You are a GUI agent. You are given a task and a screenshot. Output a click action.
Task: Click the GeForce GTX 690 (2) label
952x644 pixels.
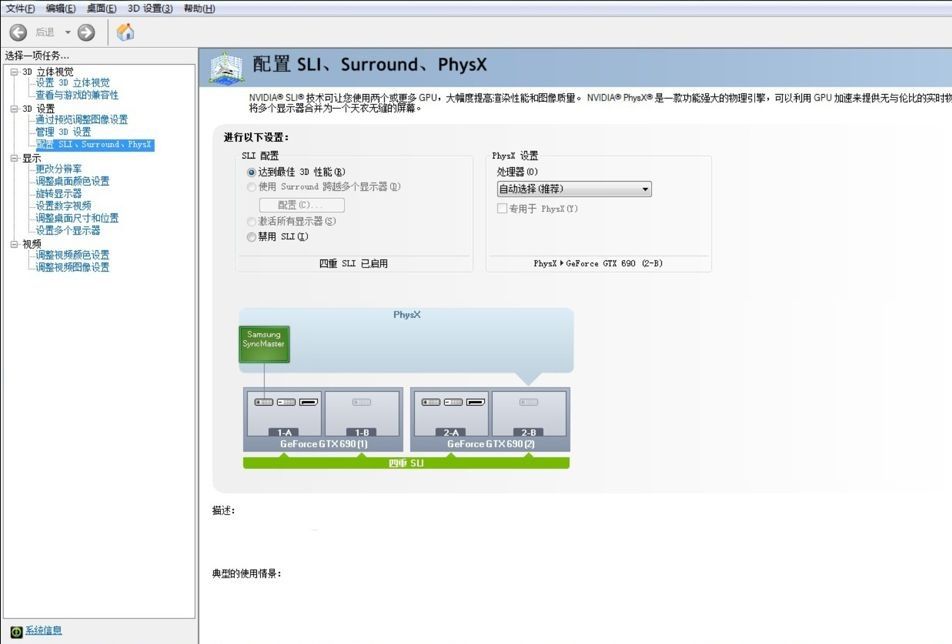point(491,444)
